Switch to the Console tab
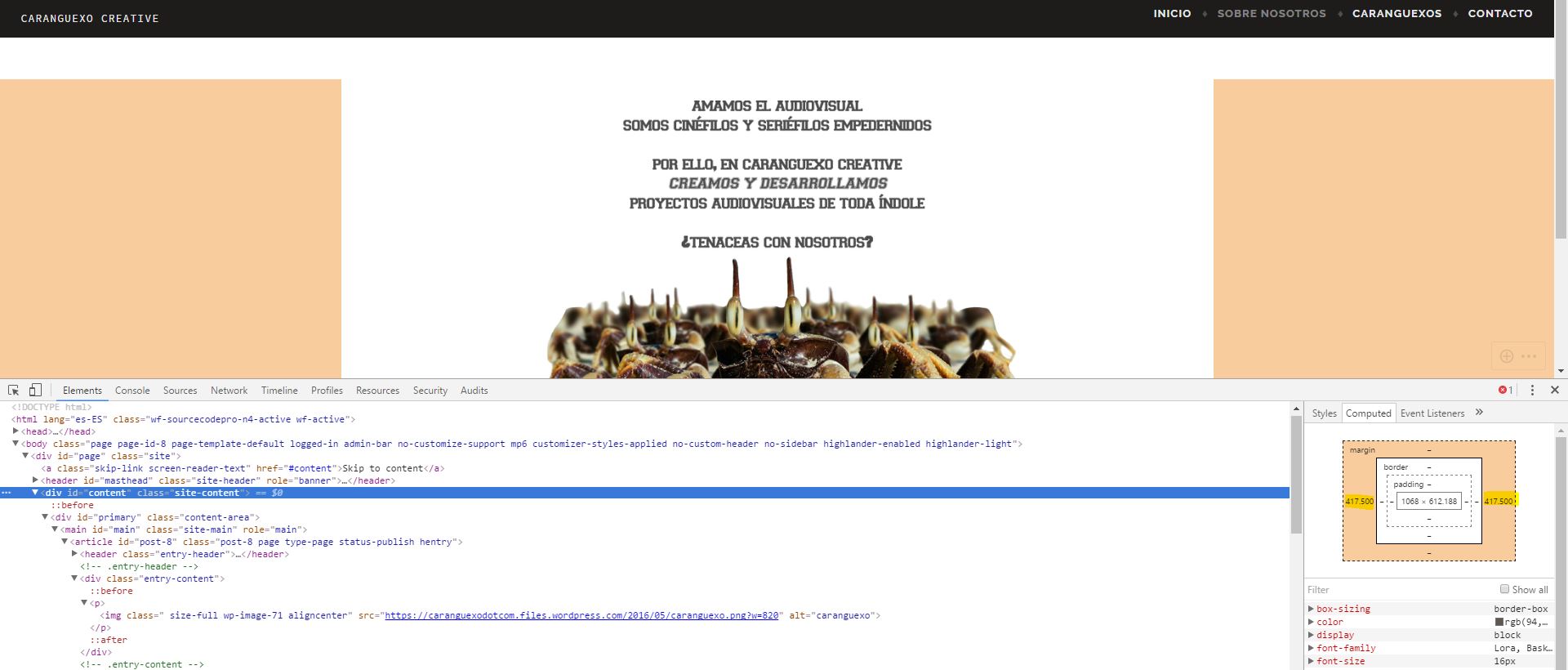The image size is (1568, 670). pyautogui.click(x=132, y=391)
